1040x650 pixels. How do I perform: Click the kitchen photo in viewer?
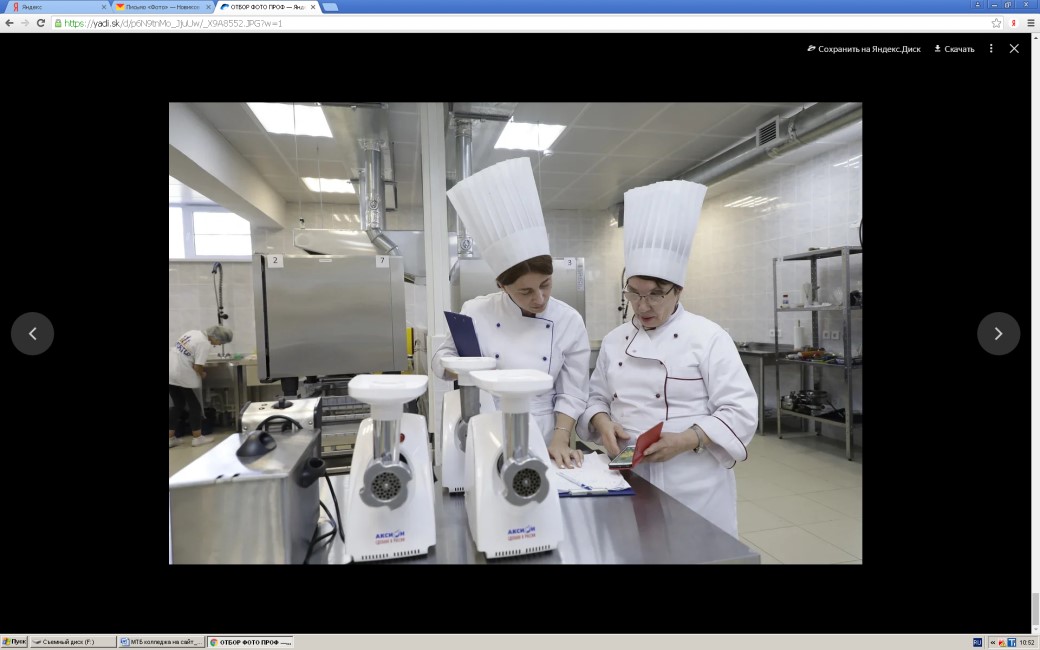coord(515,333)
